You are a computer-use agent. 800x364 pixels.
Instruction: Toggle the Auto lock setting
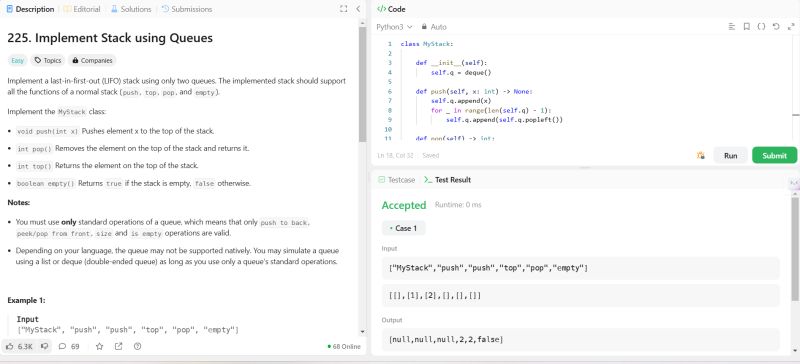click(434, 27)
